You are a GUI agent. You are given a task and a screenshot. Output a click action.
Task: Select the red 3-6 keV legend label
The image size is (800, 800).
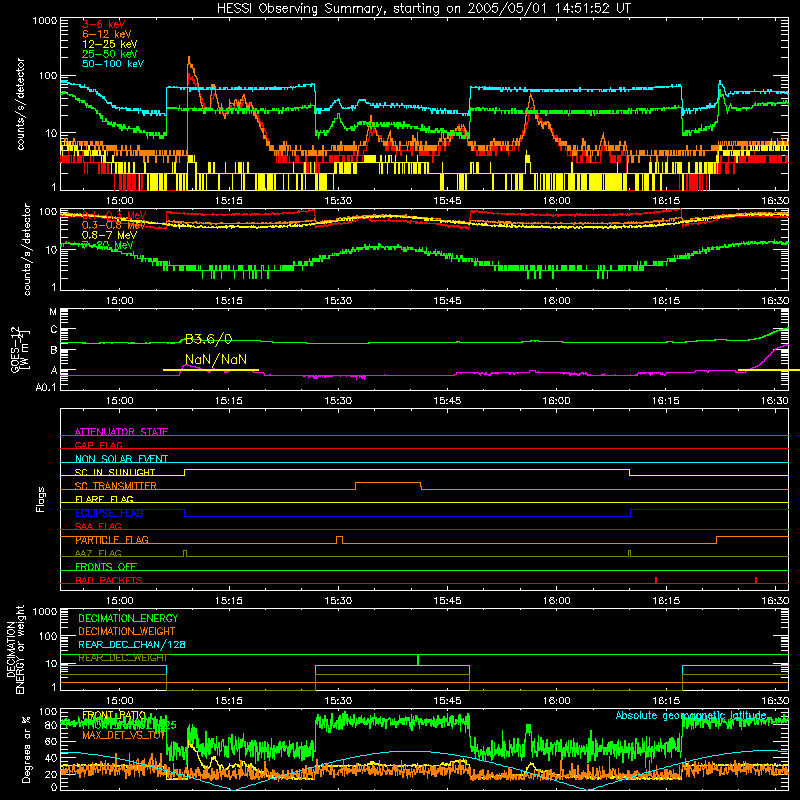pyautogui.click(x=104, y=24)
